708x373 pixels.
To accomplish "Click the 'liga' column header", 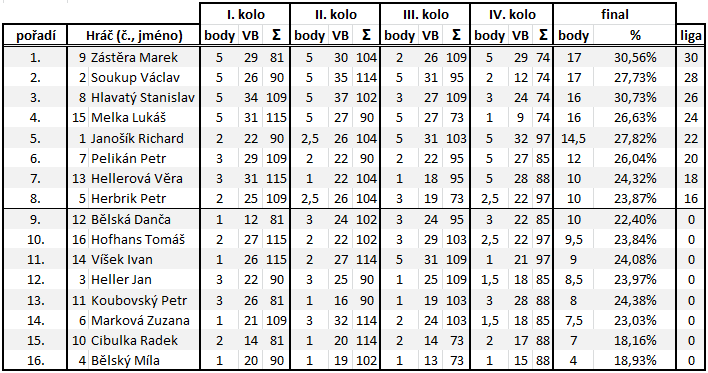I will [x=691, y=35].
